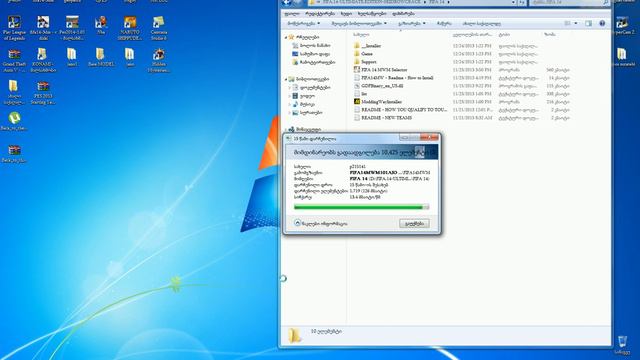Viewport: 640px width, 360px height.
Task: Select the Support folder in Explorer
Action: (x=365, y=62)
